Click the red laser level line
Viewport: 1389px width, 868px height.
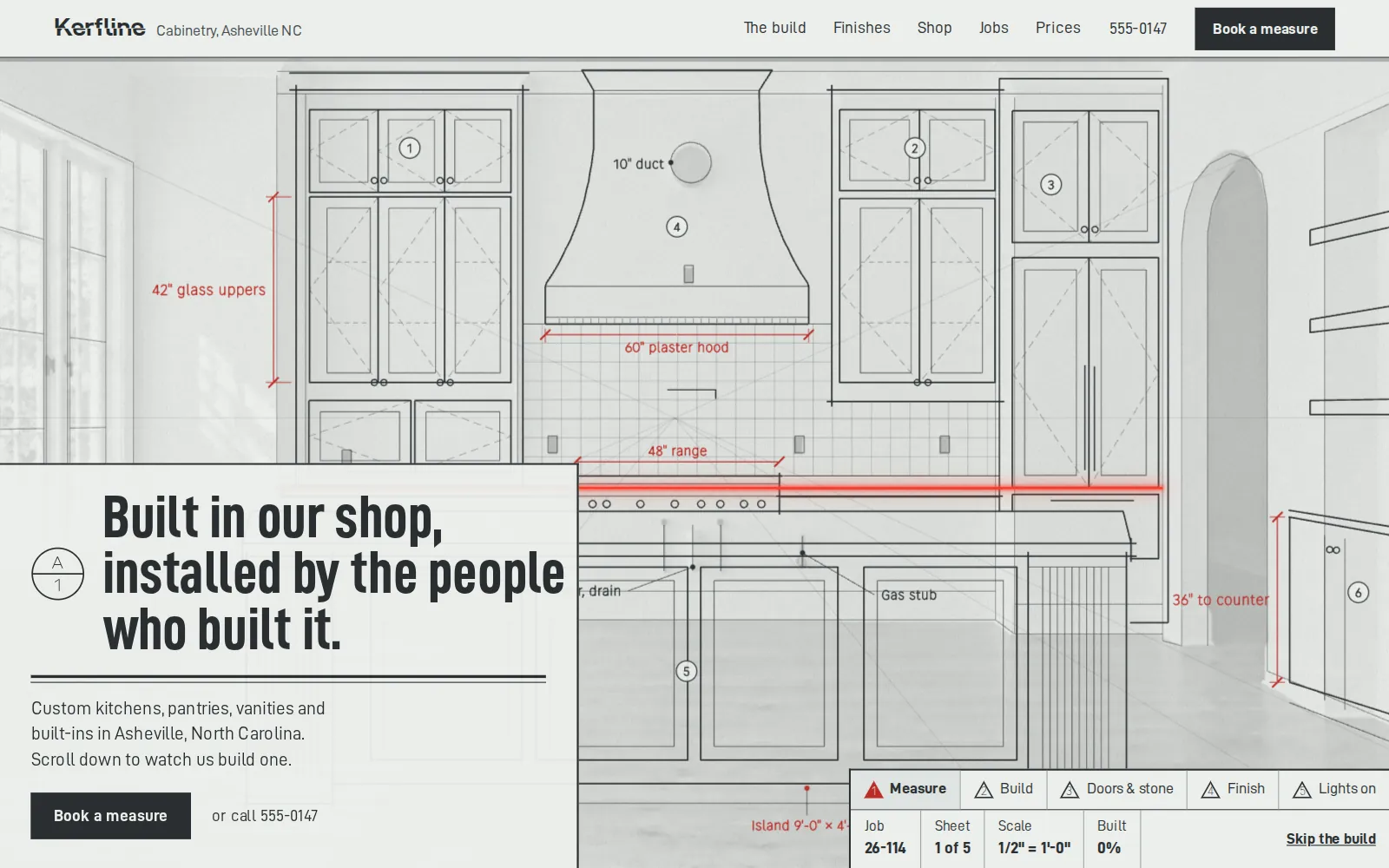point(870,489)
